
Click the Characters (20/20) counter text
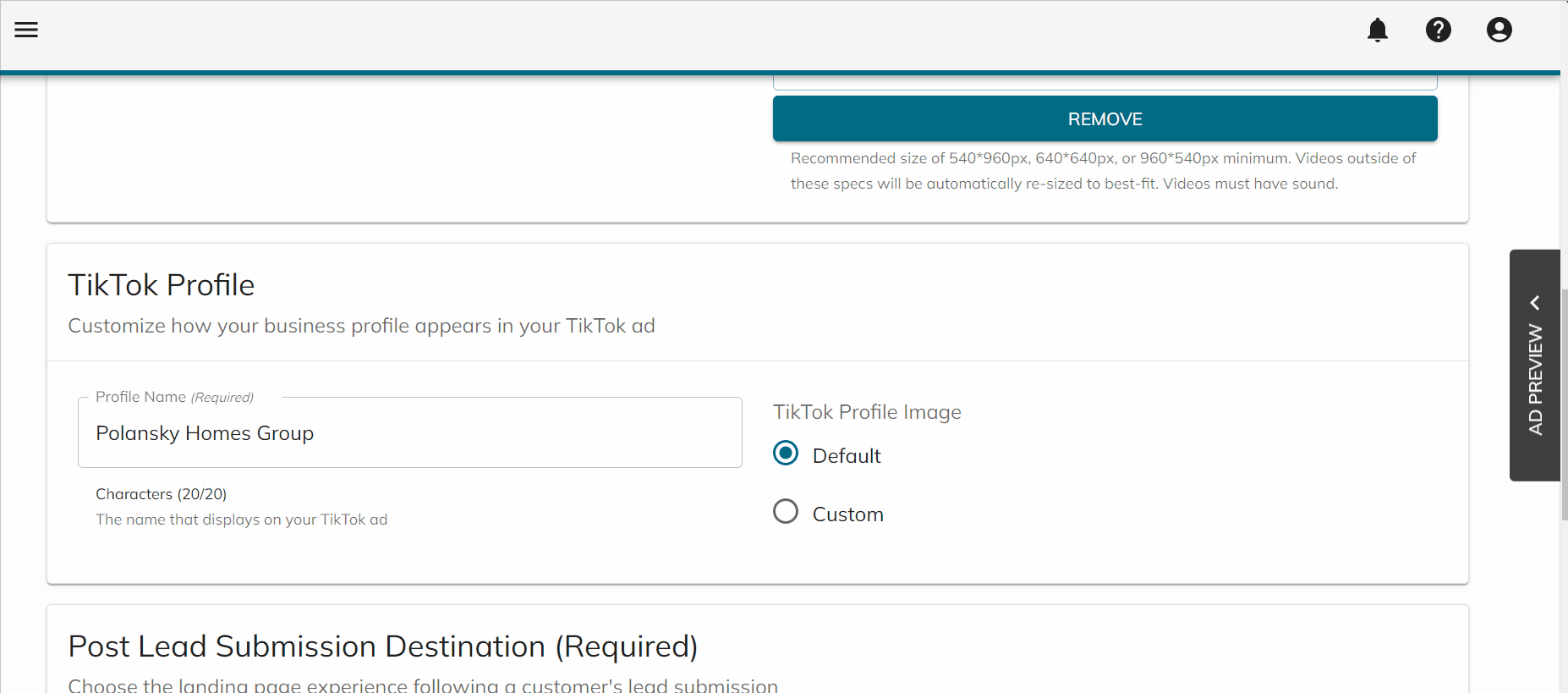pyautogui.click(x=161, y=494)
